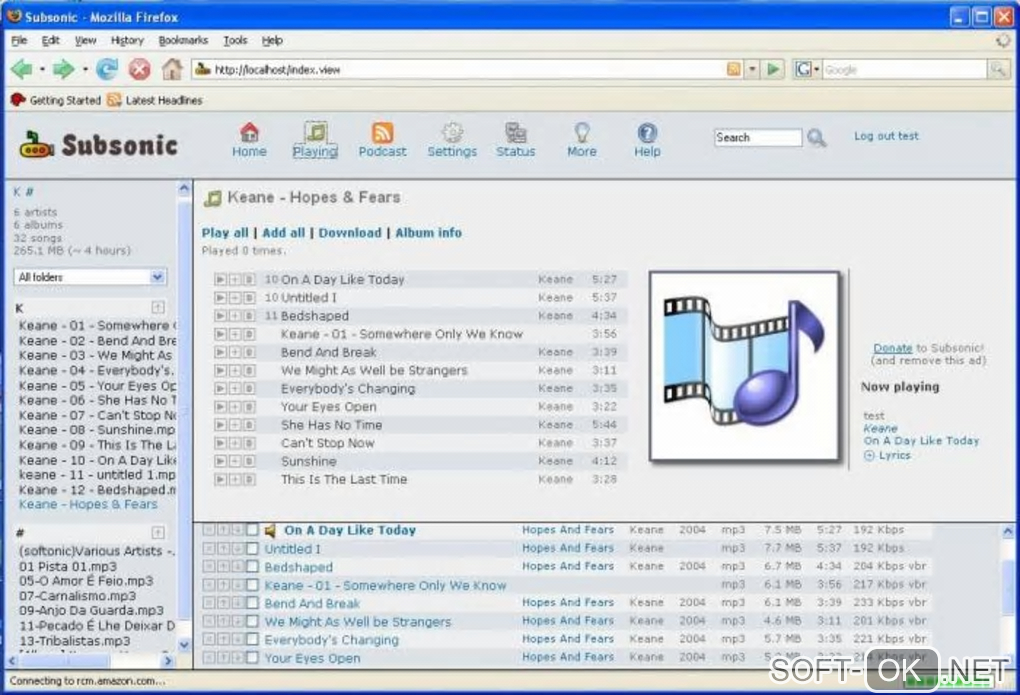
Task: Open the Edit menu
Action: [x=50, y=40]
